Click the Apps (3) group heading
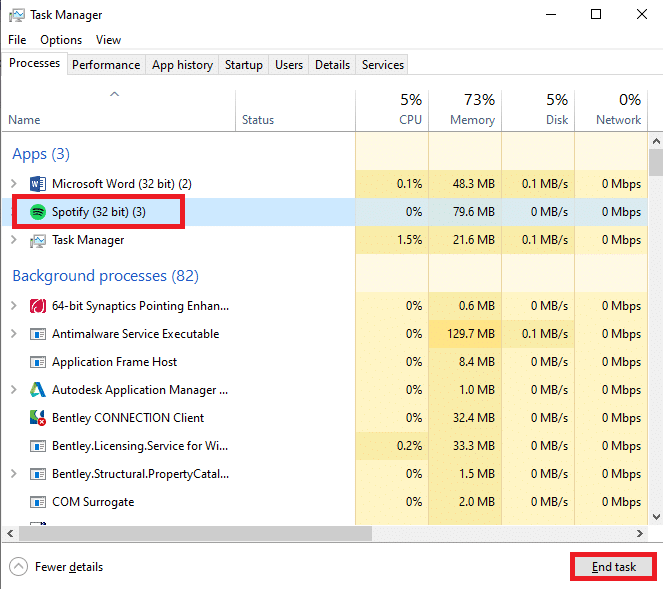 coord(41,154)
